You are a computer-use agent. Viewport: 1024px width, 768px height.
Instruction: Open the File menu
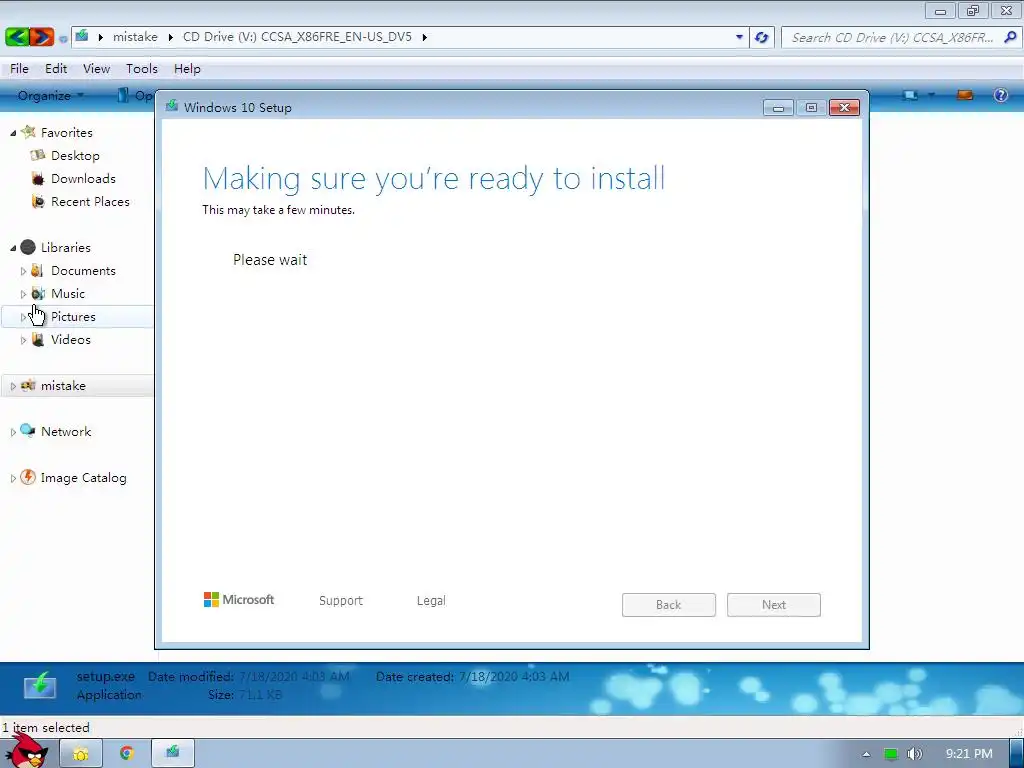point(19,69)
